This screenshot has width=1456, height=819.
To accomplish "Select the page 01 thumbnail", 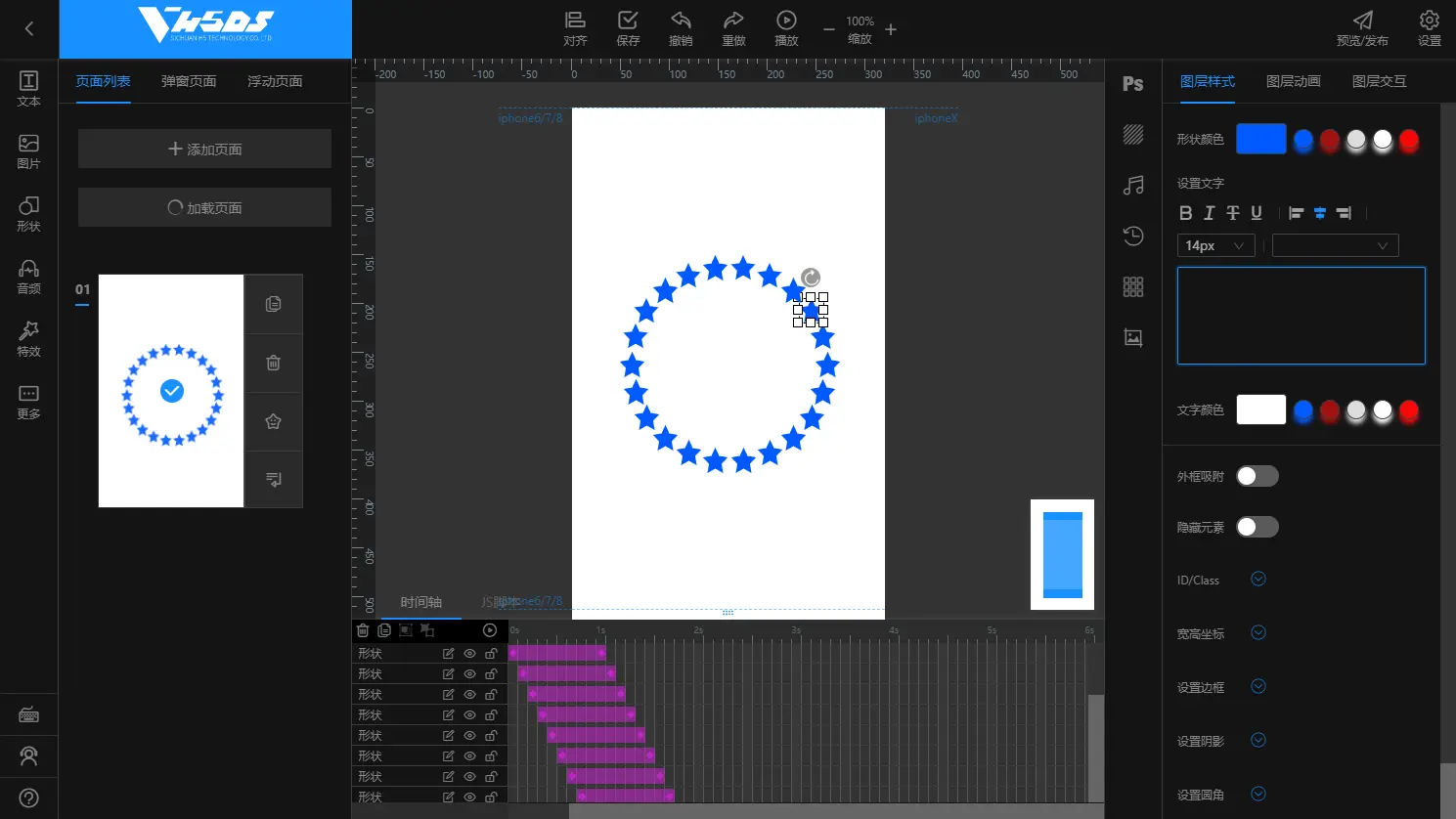I will coord(171,391).
